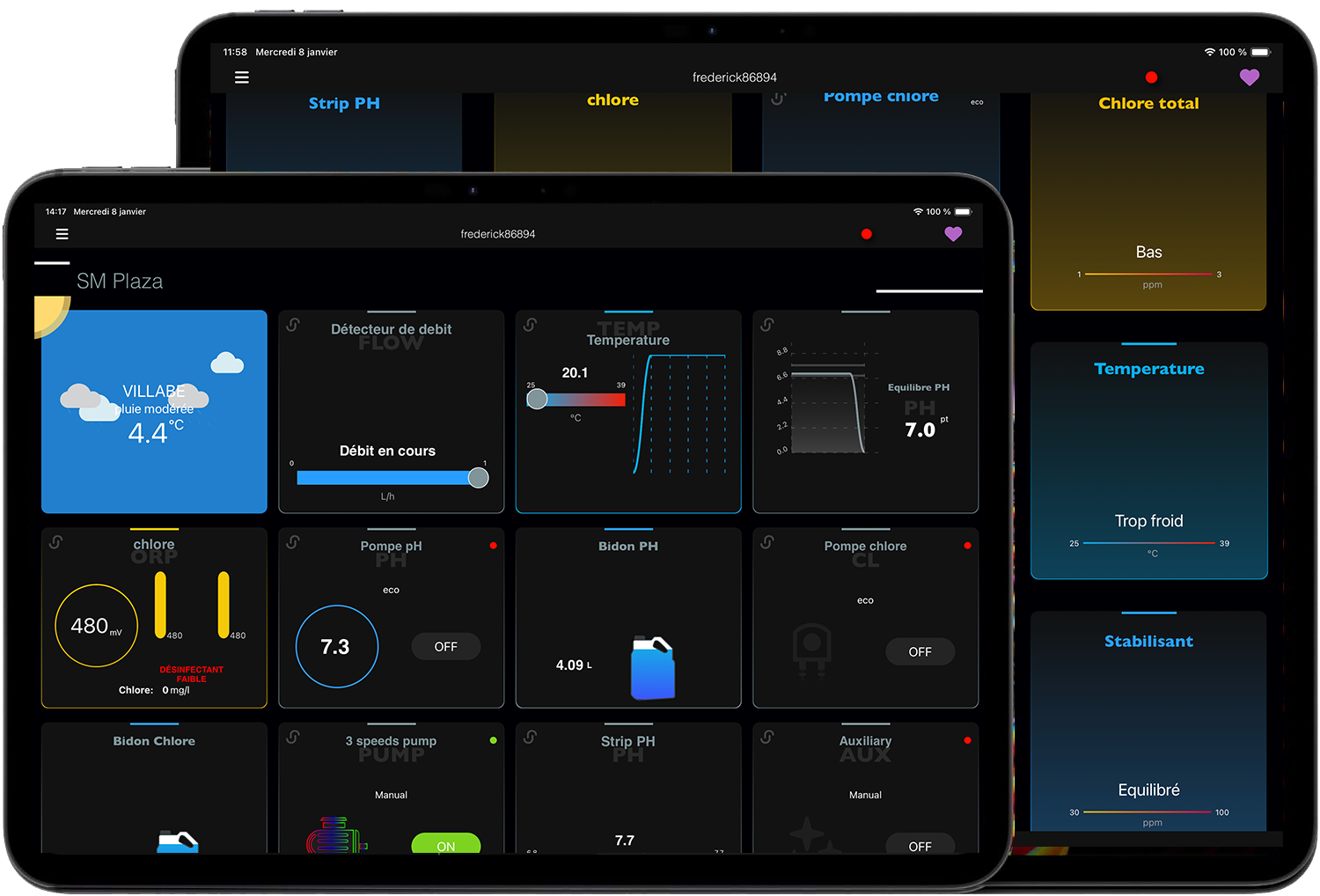Click the Débit en cours flow slider handle
Viewport: 1320px width, 896px height.
pos(478,478)
